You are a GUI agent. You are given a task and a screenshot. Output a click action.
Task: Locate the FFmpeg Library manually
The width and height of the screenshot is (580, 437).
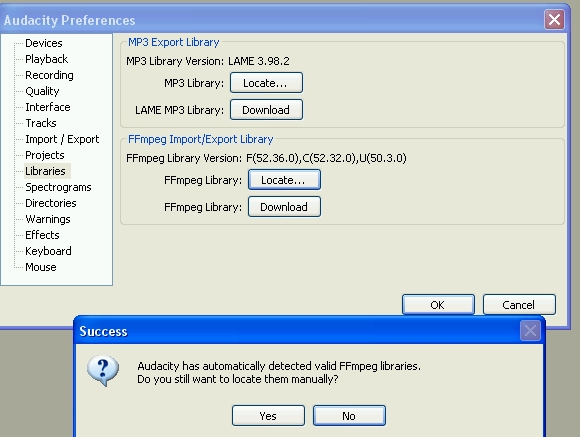pyautogui.click(x=284, y=180)
